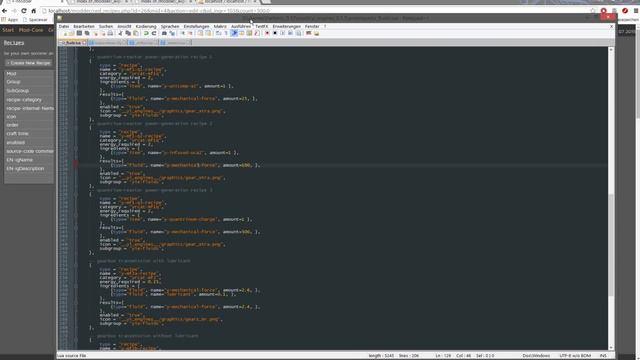This screenshot has width=640, height=360.
Task: Open the Einstellungen menu
Action: 196,27
